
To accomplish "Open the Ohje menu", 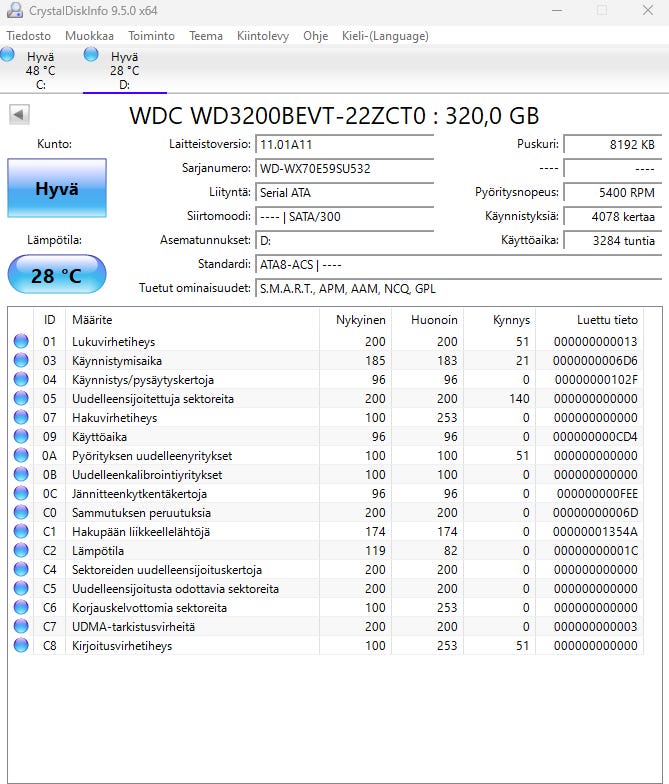I will click(x=316, y=36).
